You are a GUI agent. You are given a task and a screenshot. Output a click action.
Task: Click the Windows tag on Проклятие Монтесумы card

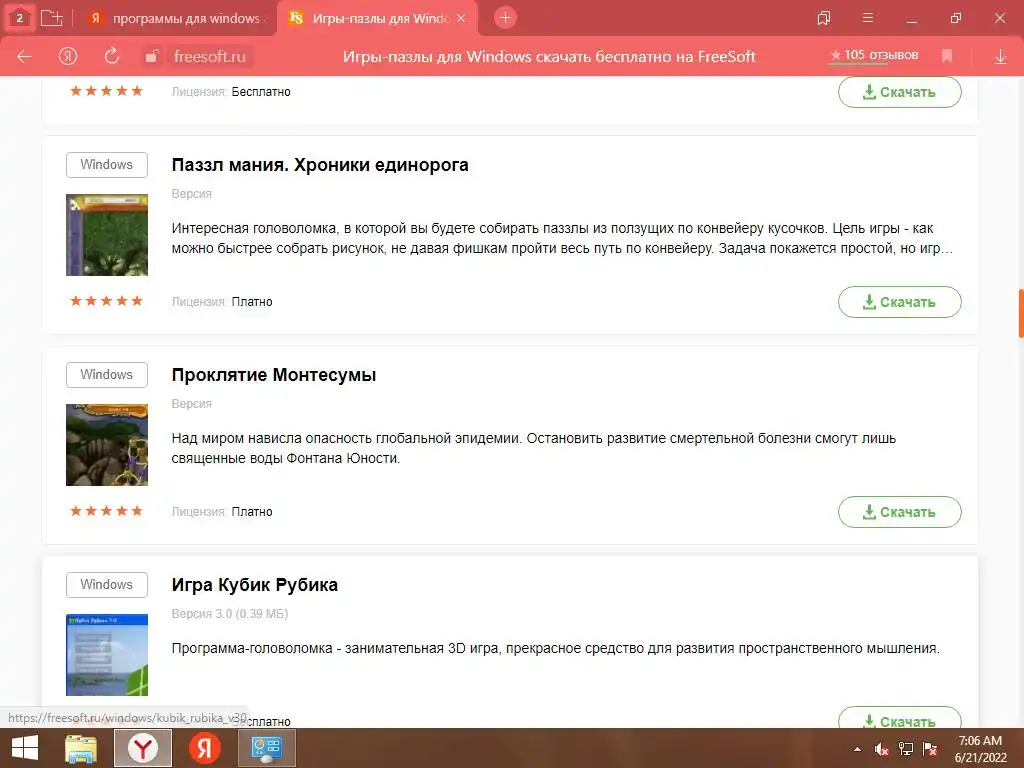pyautogui.click(x=106, y=375)
